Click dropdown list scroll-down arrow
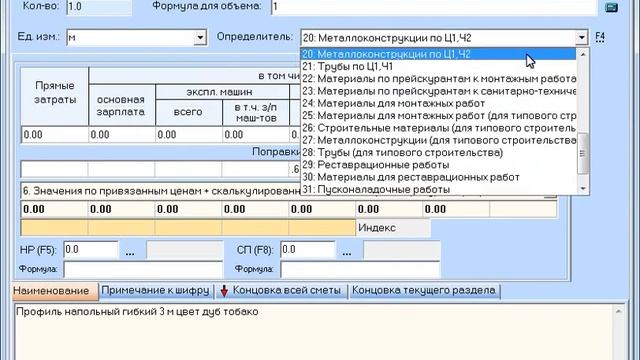The height and width of the screenshot is (360, 640). tap(582, 188)
